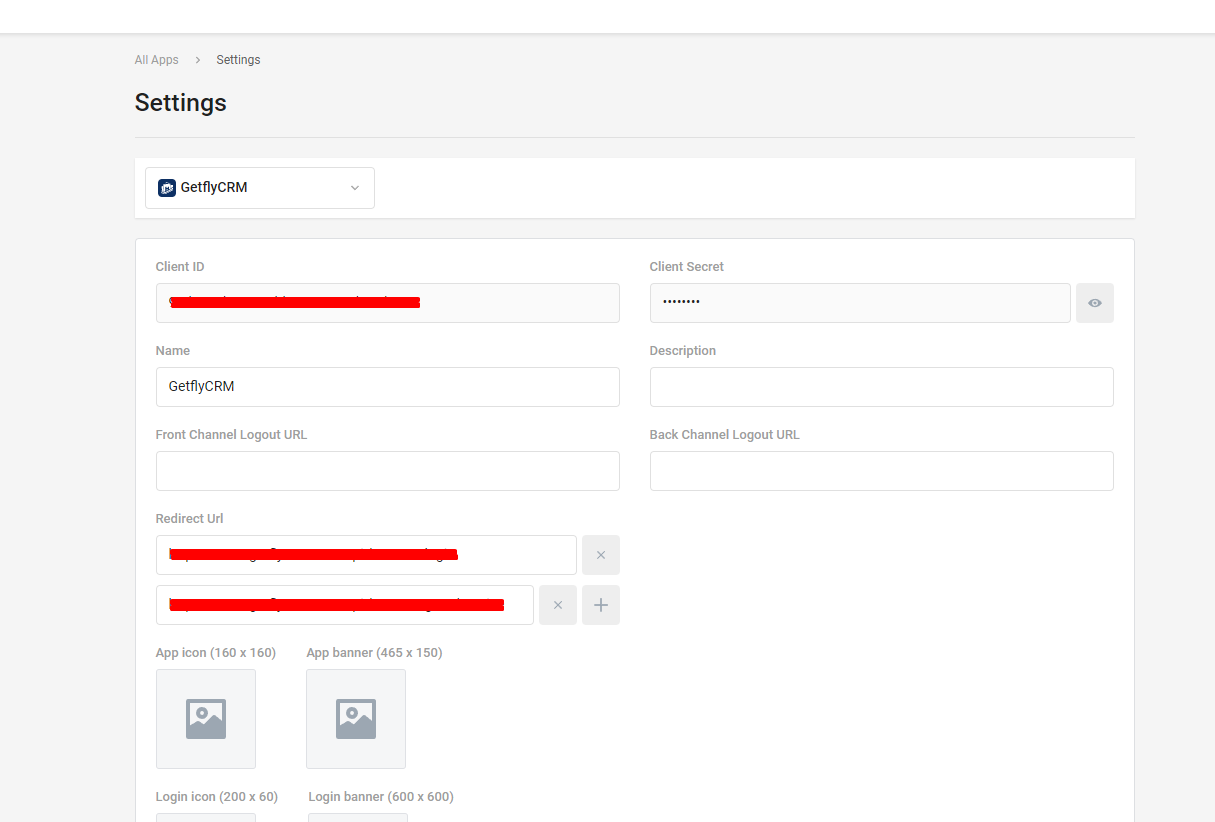Select the Front Channel Logout URL input
The width and height of the screenshot is (1215, 822).
387,471
